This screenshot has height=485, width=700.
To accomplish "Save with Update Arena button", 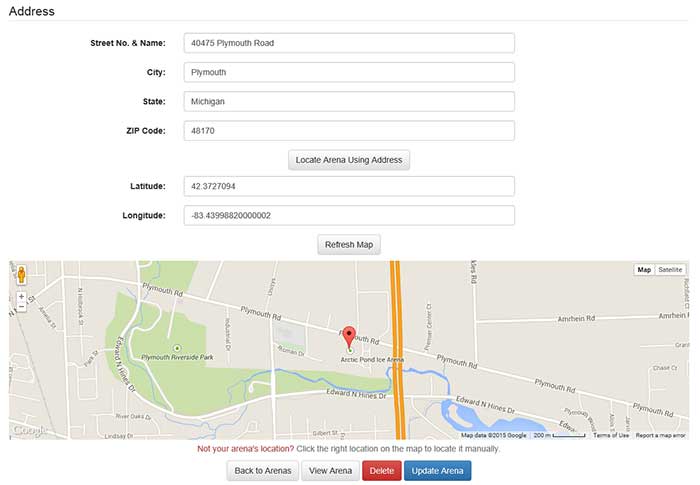I will pyautogui.click(x=437, y=471).
